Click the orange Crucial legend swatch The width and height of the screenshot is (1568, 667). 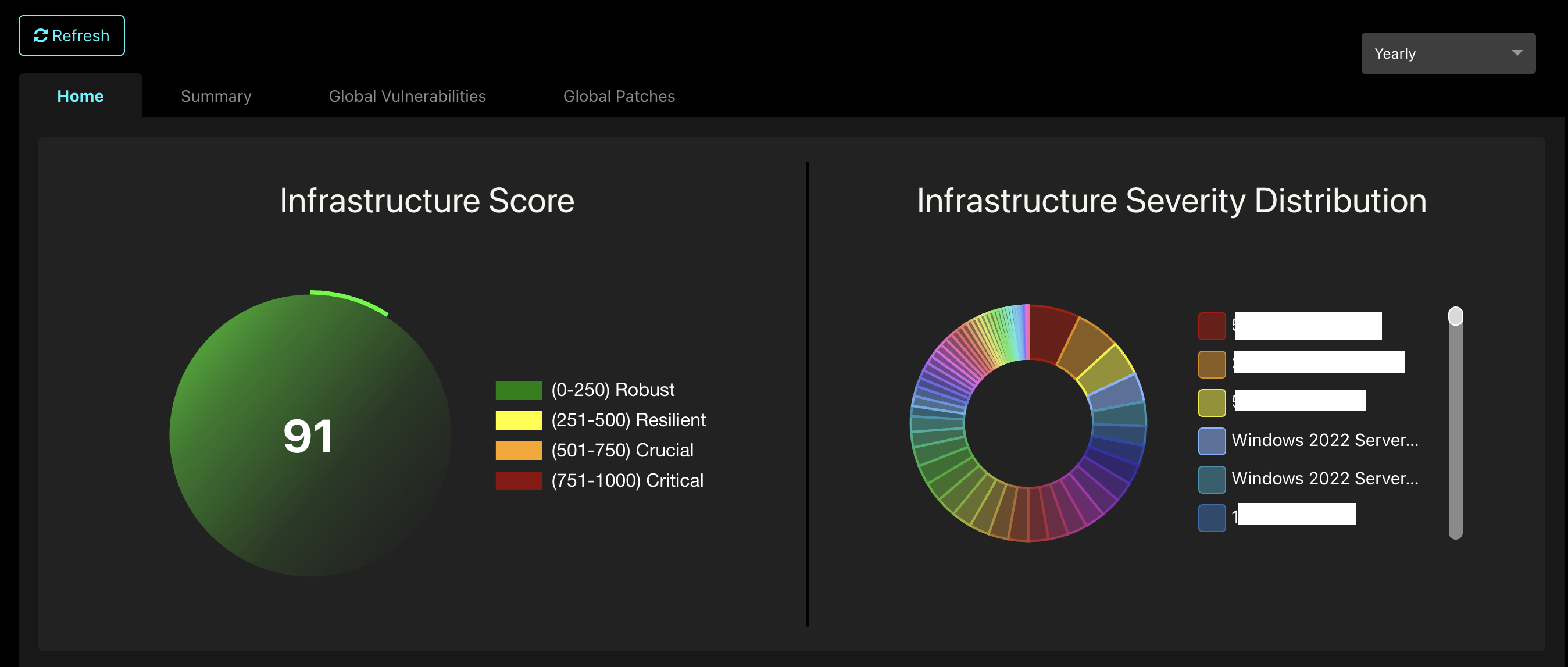pyautogui.click(x=518, y=451)
